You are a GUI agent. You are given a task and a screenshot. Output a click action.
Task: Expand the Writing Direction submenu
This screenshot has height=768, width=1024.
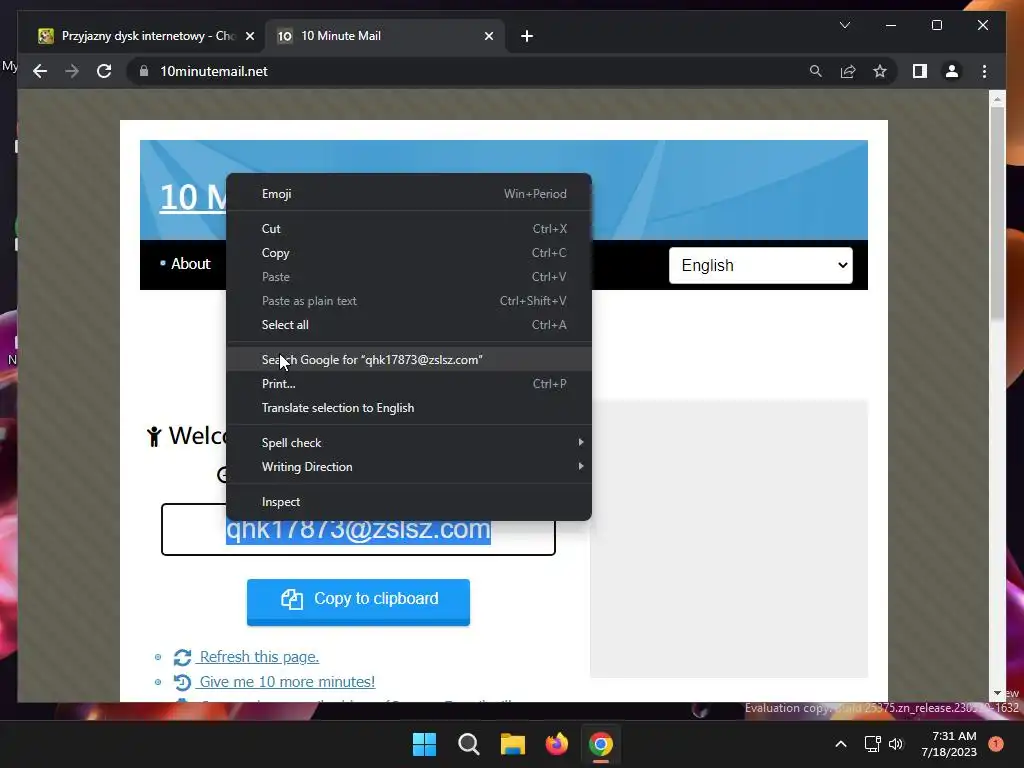(x=409, y=467)
